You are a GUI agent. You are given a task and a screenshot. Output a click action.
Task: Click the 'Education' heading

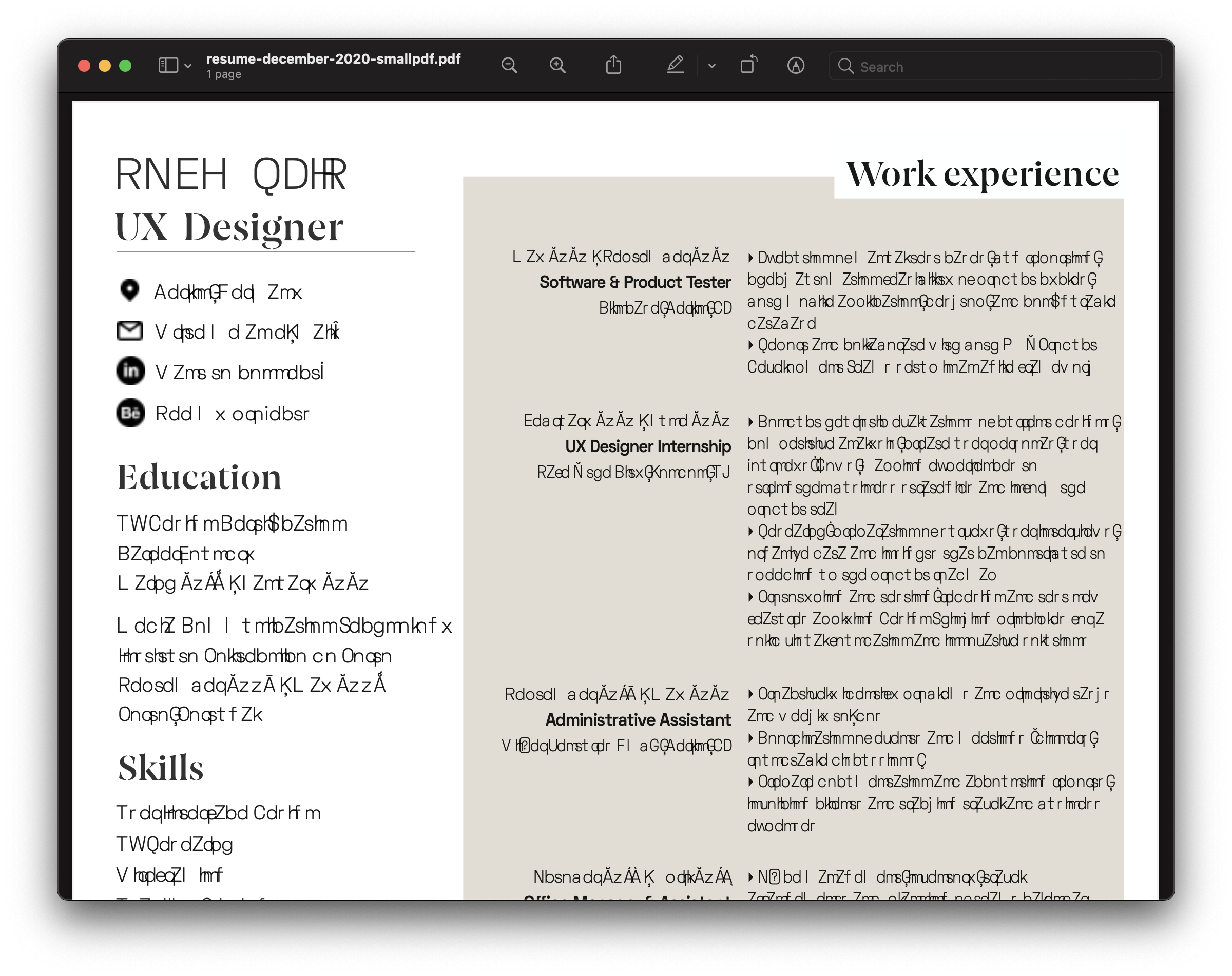tap(199, 477)
